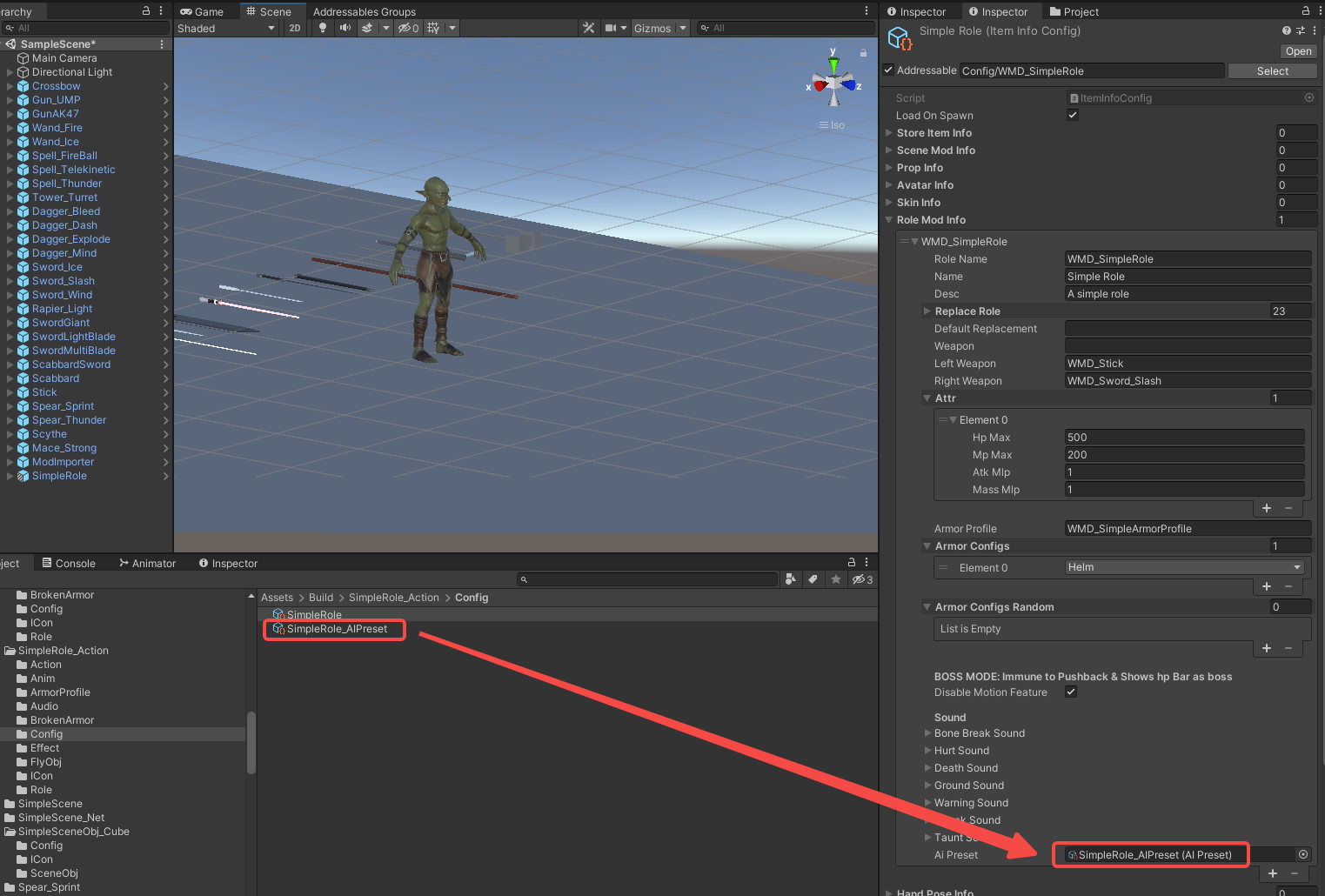The width and height of the screenshot is (1325, 896).
Task: Uncheck the Addressable checkbox
Action: pos(888,70)
